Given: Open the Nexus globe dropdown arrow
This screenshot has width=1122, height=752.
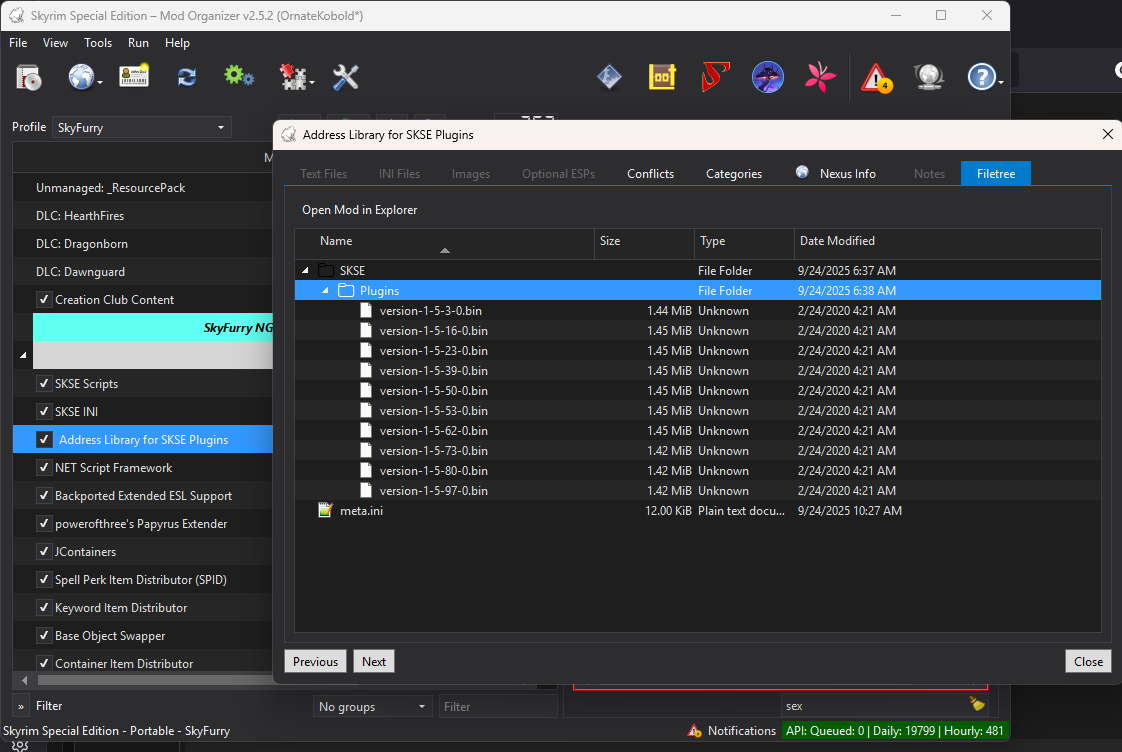Looking at the screenshot, I should click(x=100, y=83).
